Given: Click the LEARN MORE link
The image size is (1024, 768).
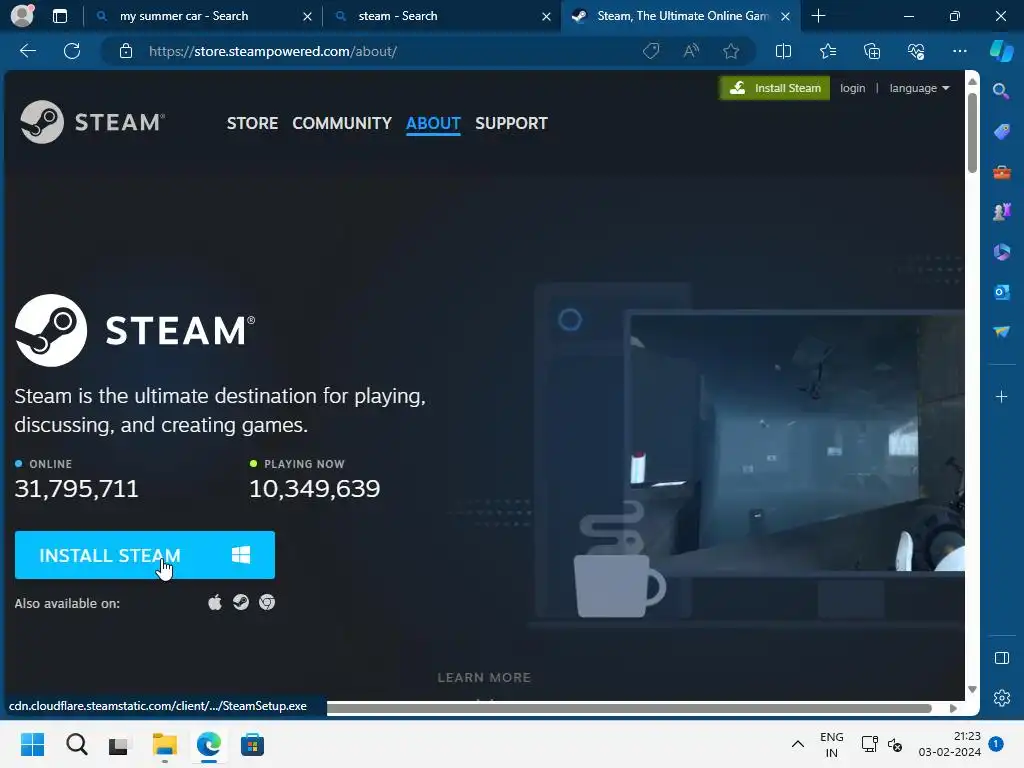Looking at the screenshot, I should (484, 677).
